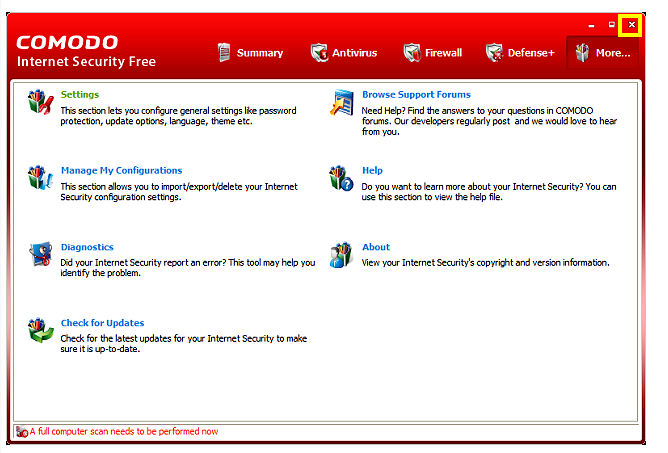Switch to the Antivirus tab
This screenshot has height=453, width=668.
click(344, 53)
